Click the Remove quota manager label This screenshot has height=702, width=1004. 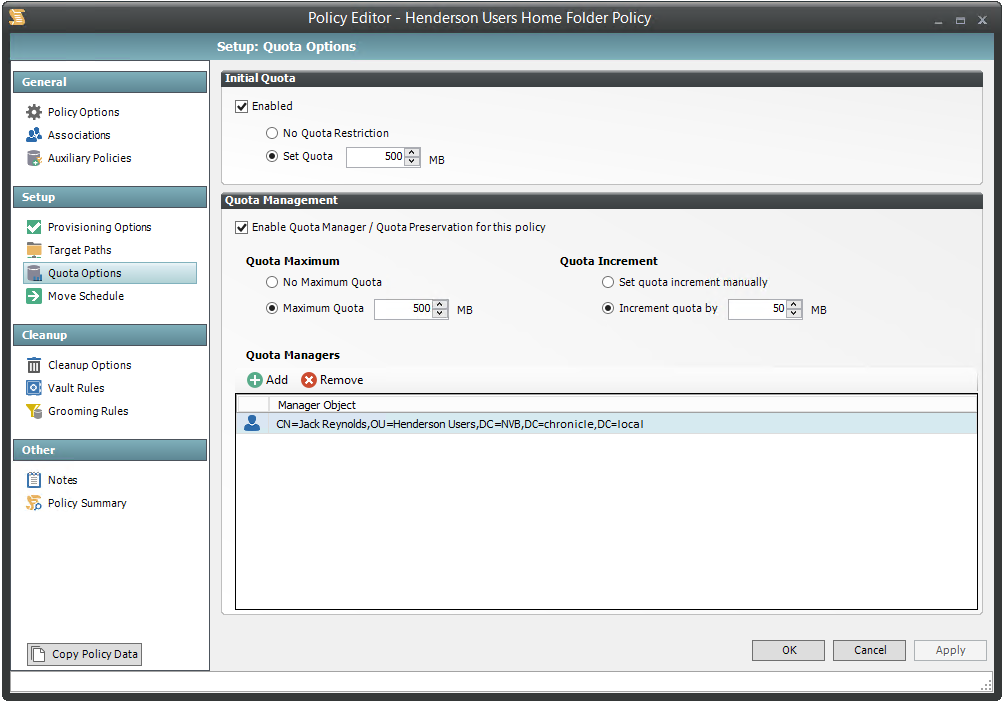point(341,380)
